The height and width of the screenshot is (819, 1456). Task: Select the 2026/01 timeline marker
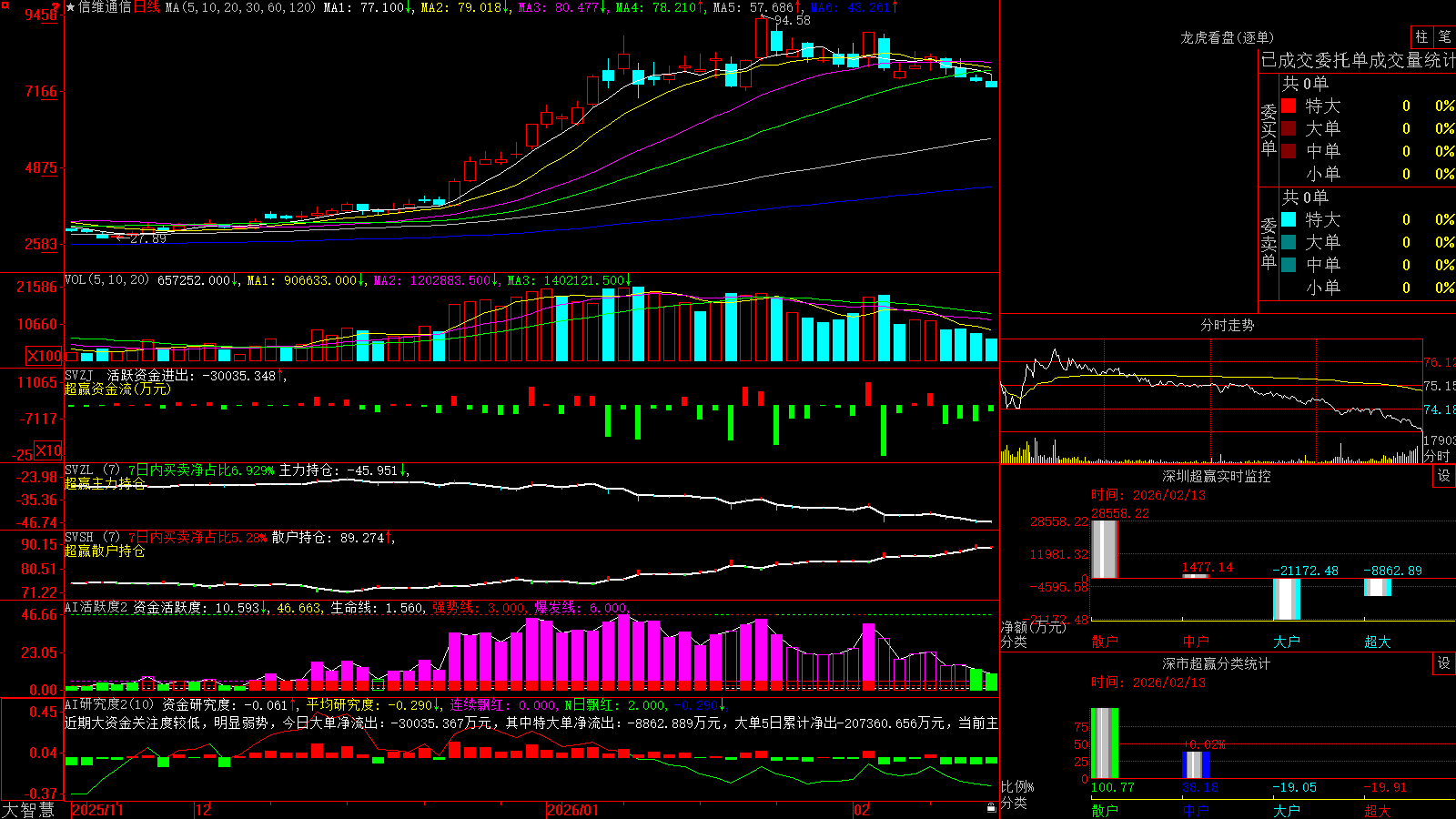coord(573,810)
